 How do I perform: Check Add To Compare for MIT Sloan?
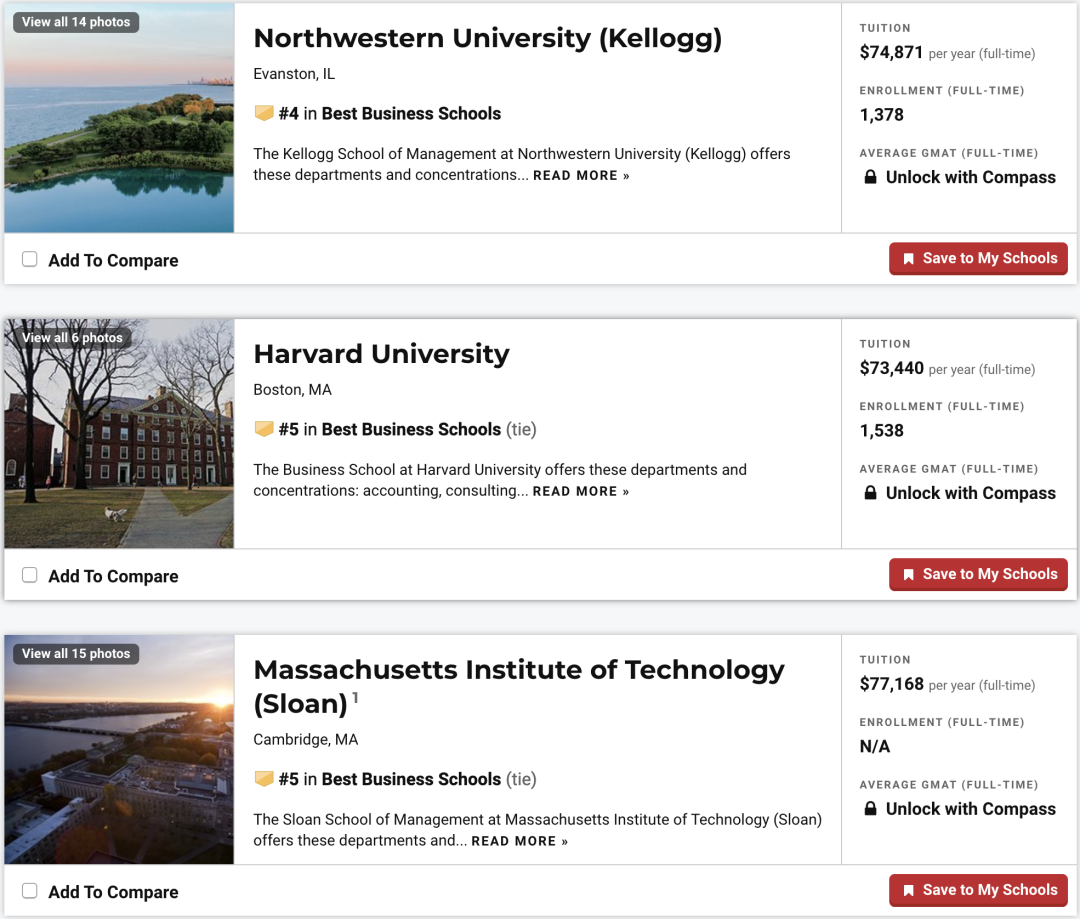coord(30,890)
